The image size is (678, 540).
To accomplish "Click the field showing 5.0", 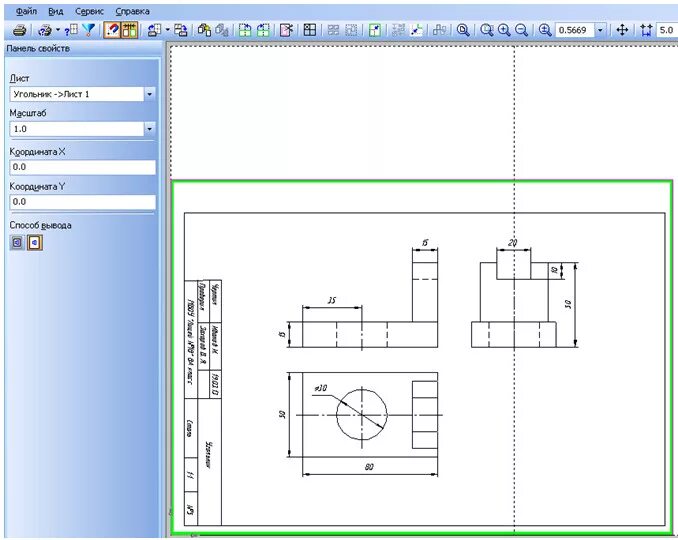I will pos(667,30).
